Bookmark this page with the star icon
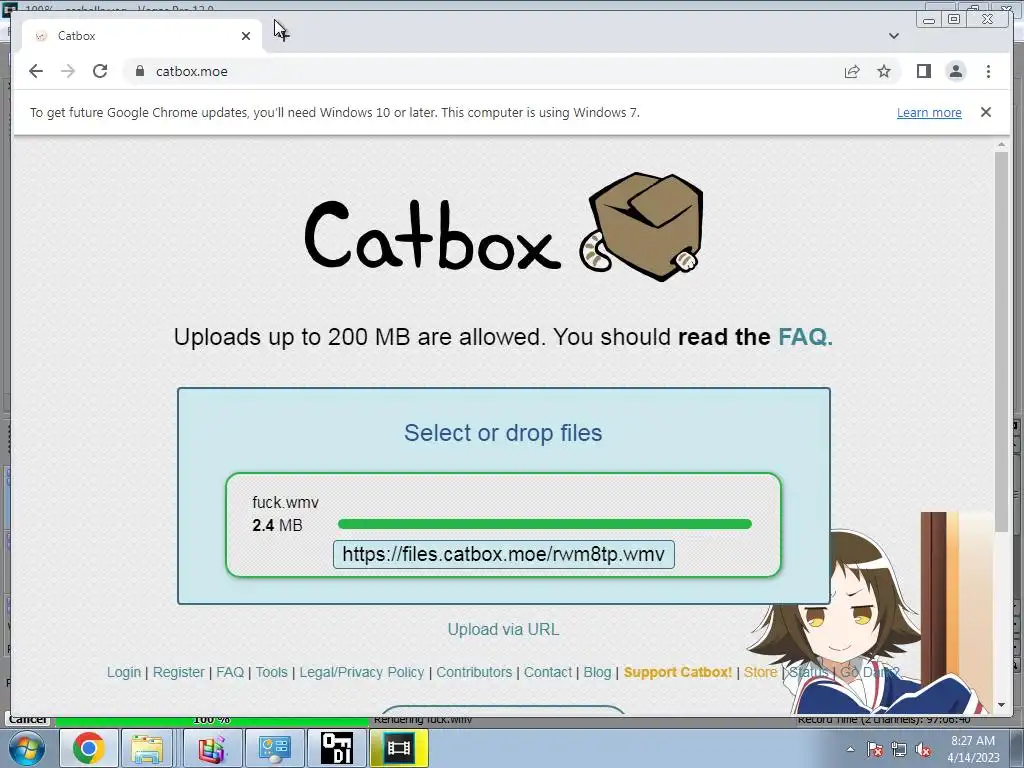This screenshot has width=1024, height=768. pos(884,71)
